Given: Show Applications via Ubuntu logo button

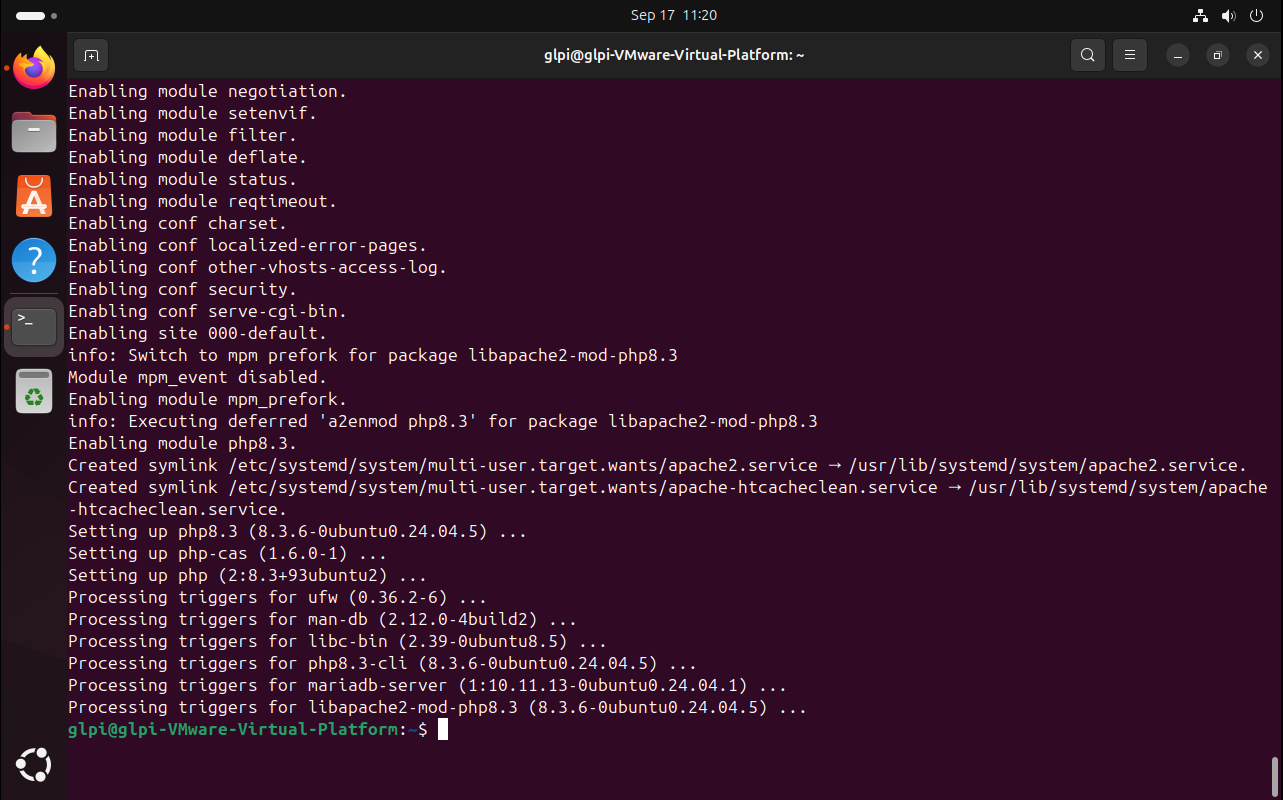Looking at the screenshot, I should click(x=34, y=765).
